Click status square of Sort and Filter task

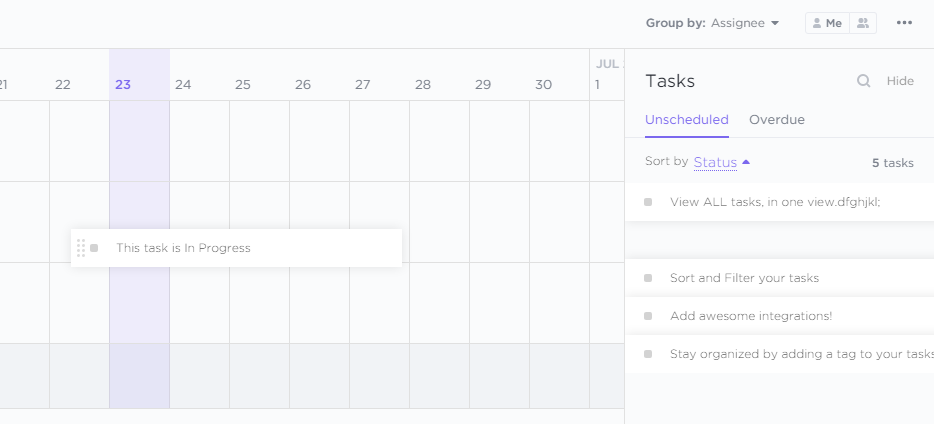648,278
